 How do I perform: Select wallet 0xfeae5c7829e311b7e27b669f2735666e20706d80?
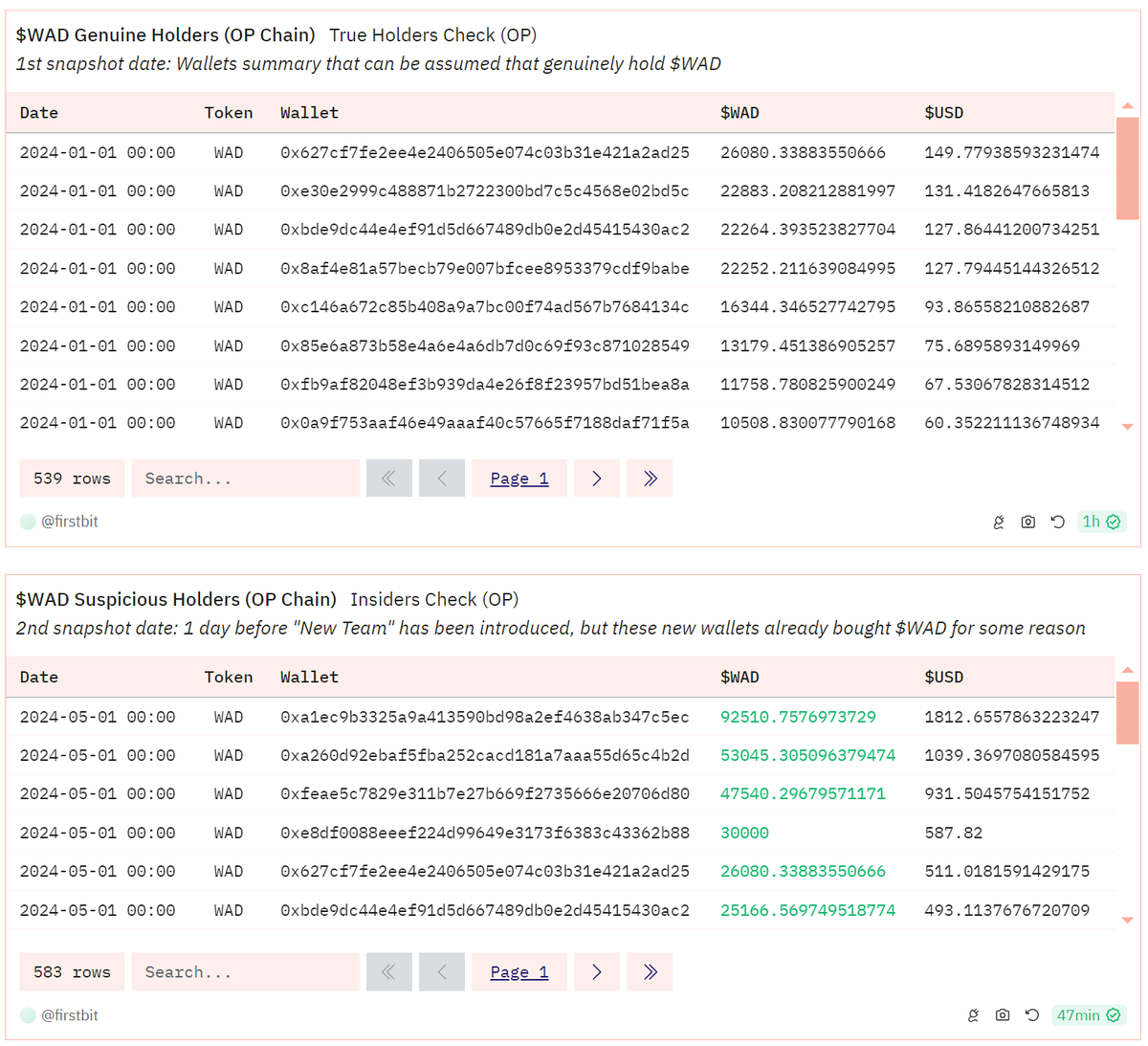tap(485, 794)
